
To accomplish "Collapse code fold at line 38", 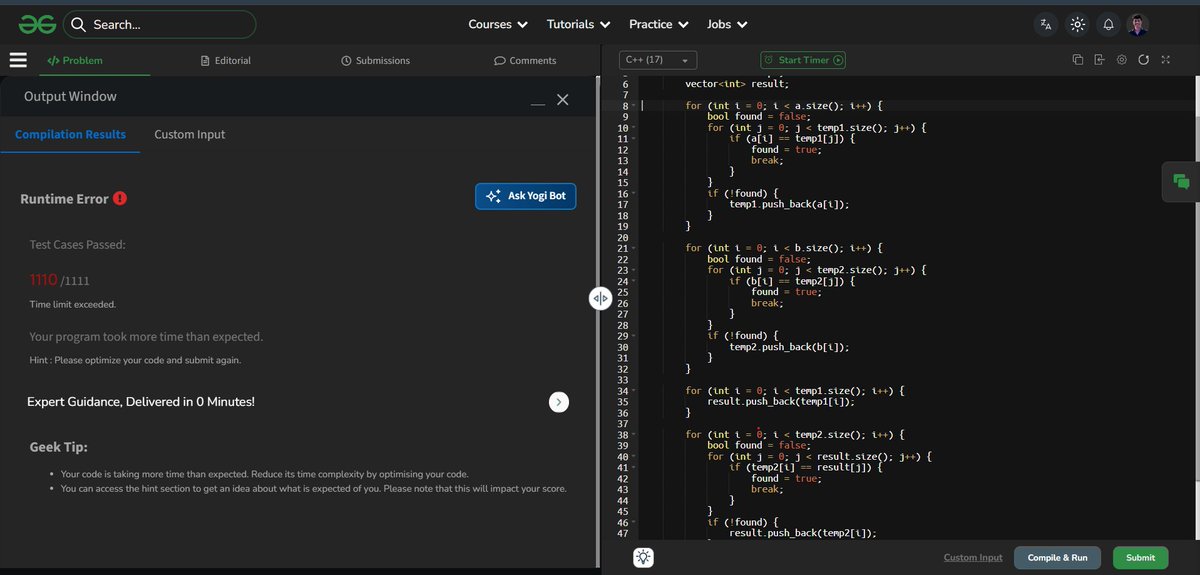I will tap(634, 435).
